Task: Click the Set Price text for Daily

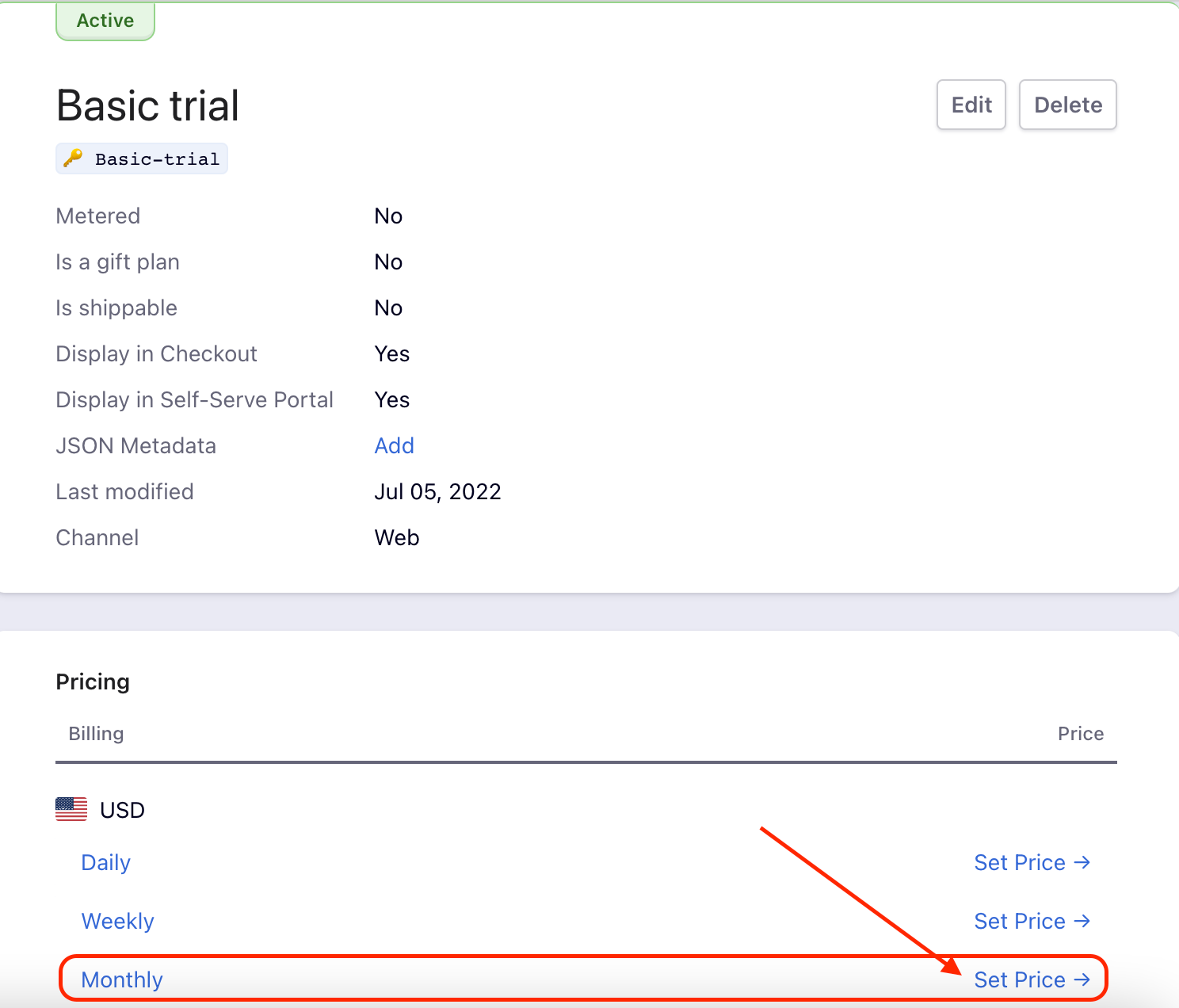Action: coord(1019,862)
